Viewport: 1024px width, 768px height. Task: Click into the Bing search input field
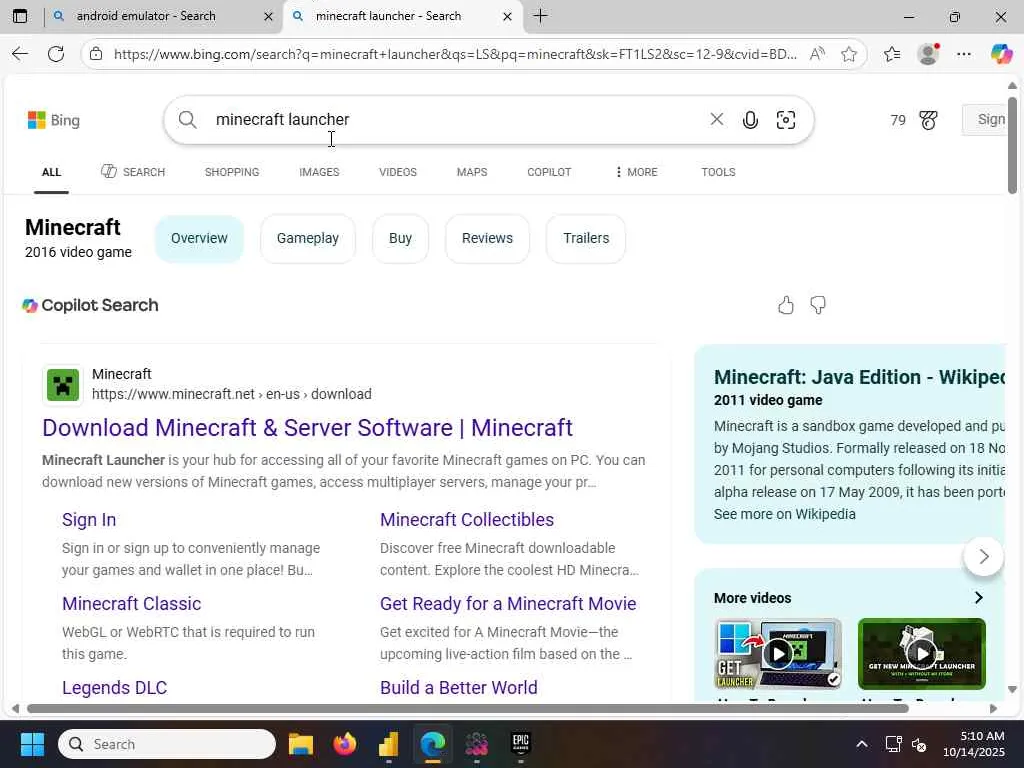tap(457, 120)
